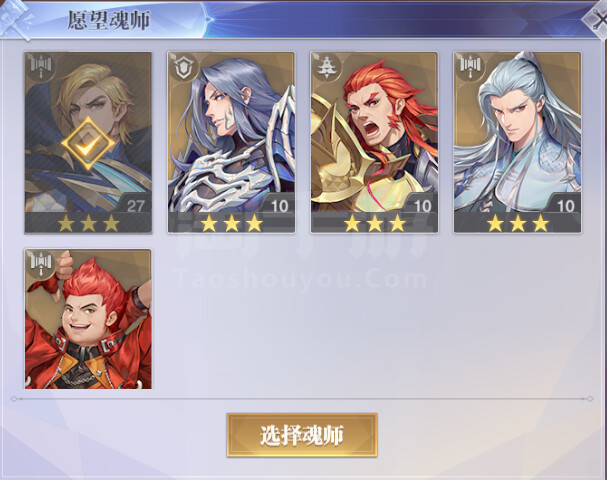The image size is (607, 480).
Task: Click the hammer emblem beside 愿望魂师 title
Action: [15, 18]
